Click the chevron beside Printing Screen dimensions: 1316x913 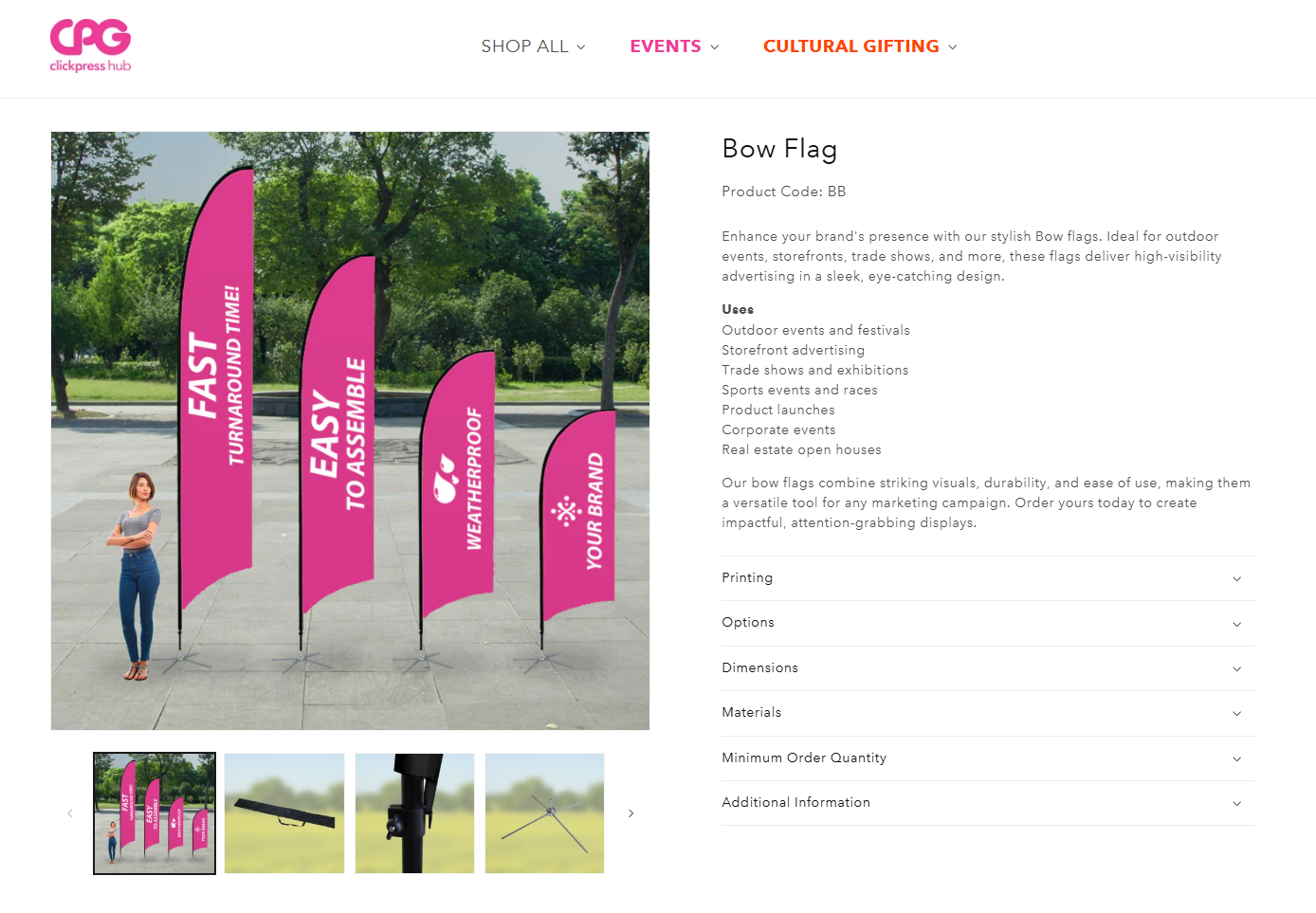pos(1236,579)
